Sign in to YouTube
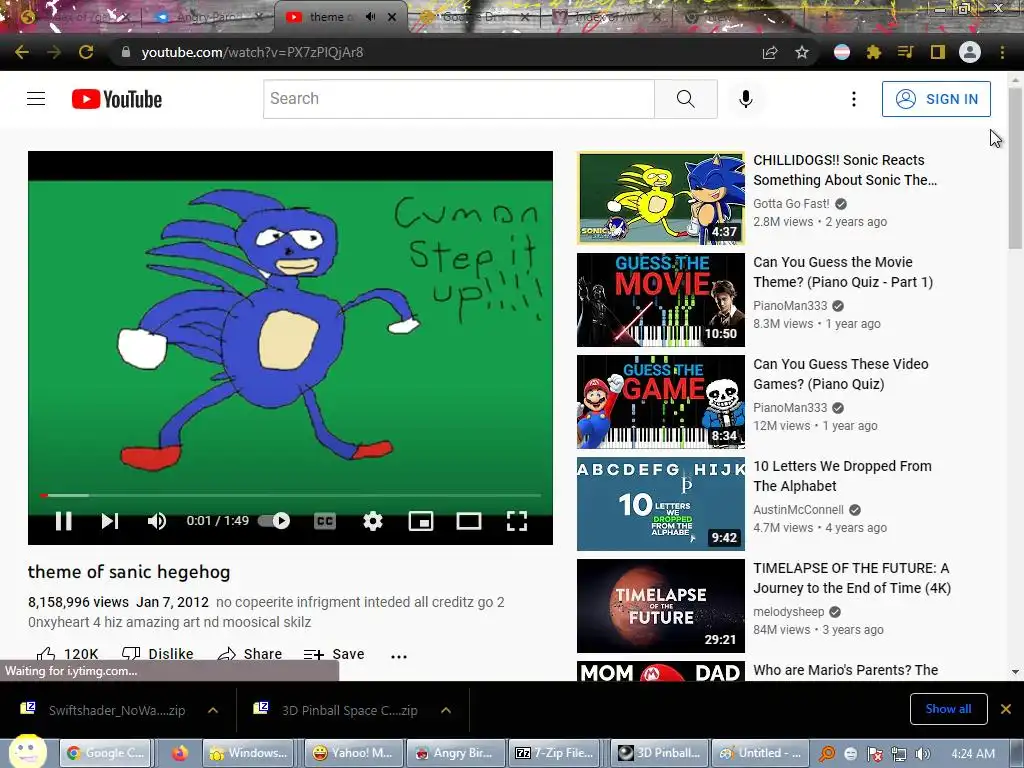1024x768 pixels. tap(936, 99)
